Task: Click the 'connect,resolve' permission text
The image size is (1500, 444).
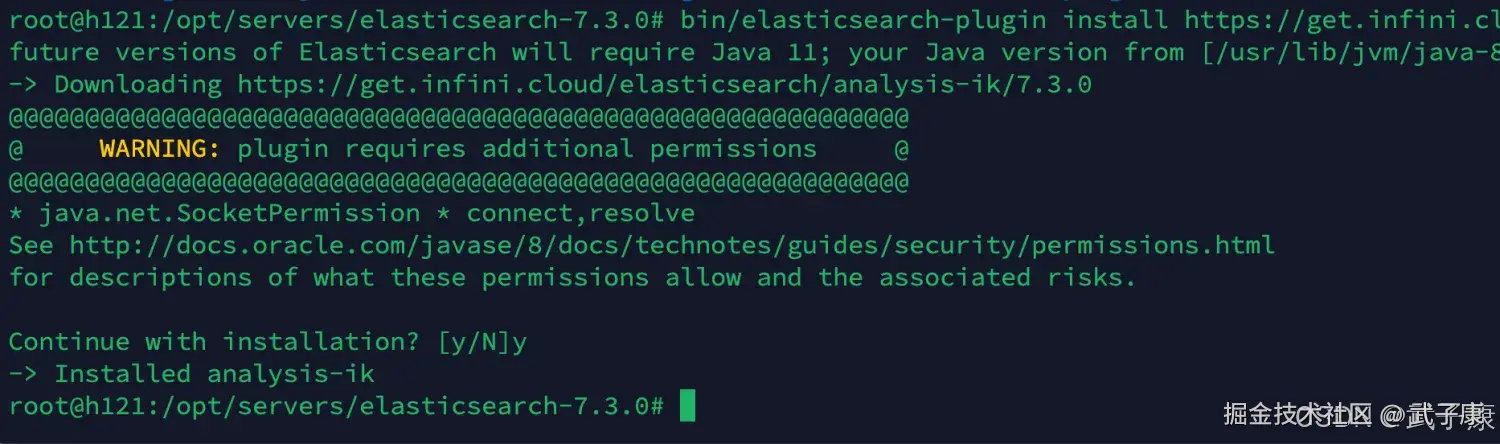Action: pyautogui.click(x=580, y=213)
